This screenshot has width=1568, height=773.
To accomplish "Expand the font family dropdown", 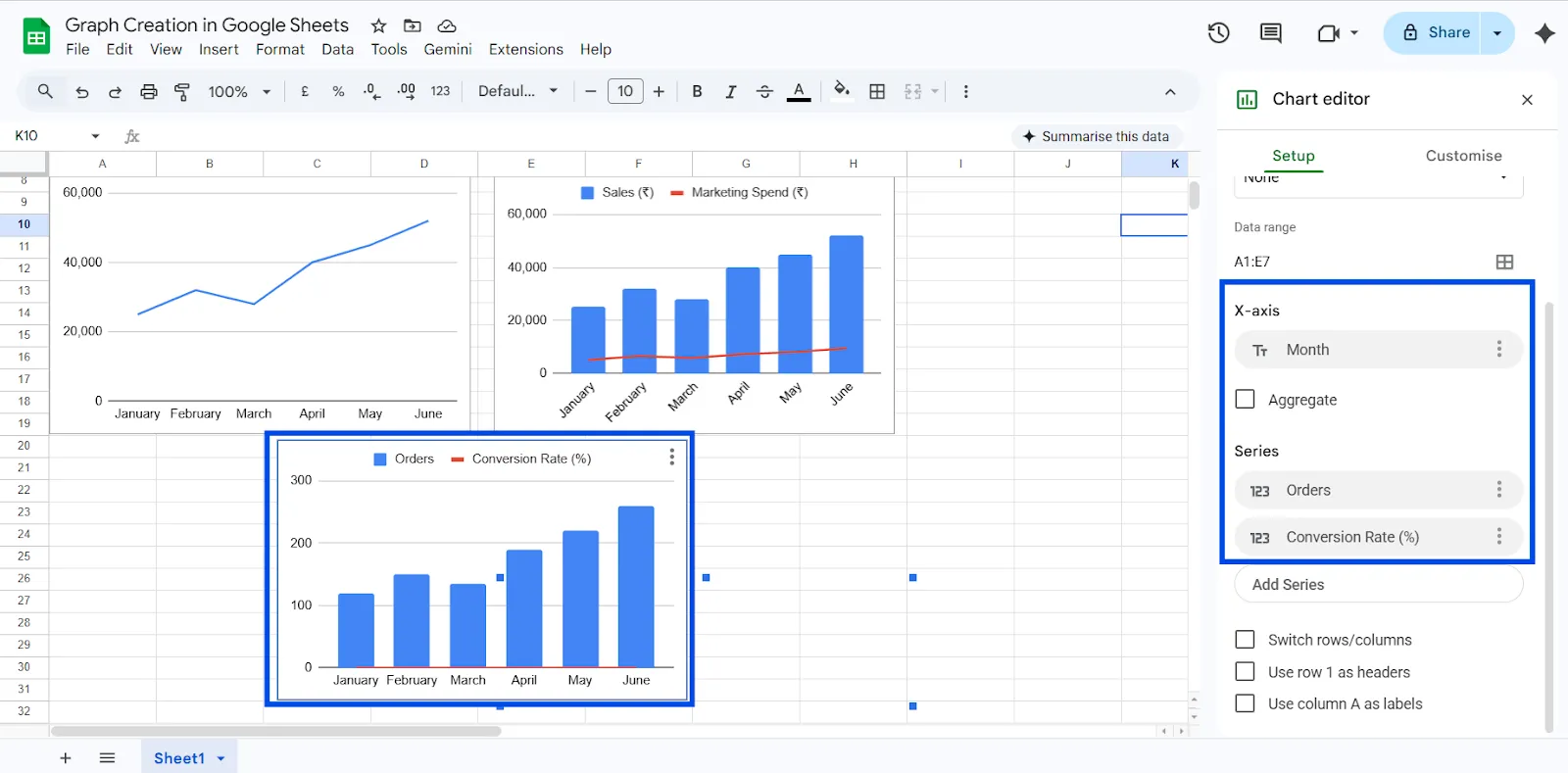I will 517,91.
